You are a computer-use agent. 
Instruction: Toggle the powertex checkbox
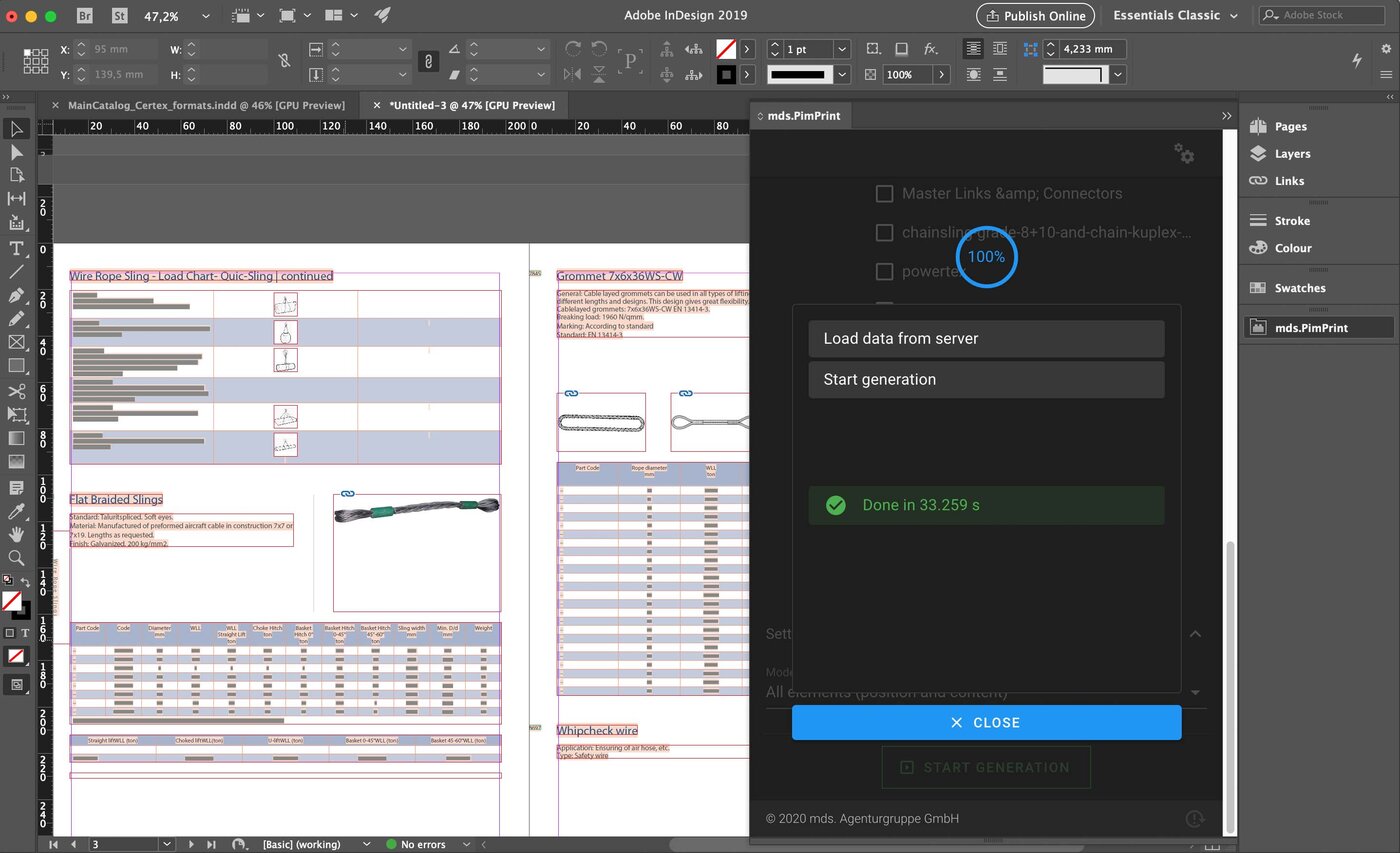(x=884, y=271)
